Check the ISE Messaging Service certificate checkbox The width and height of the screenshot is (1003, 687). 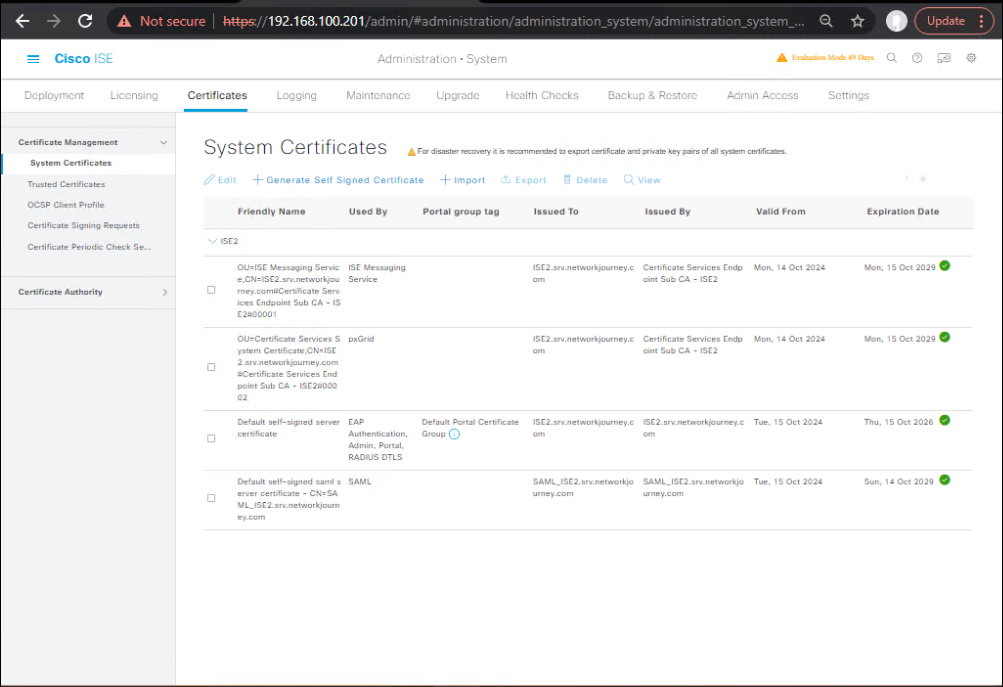tap(211, 290)
